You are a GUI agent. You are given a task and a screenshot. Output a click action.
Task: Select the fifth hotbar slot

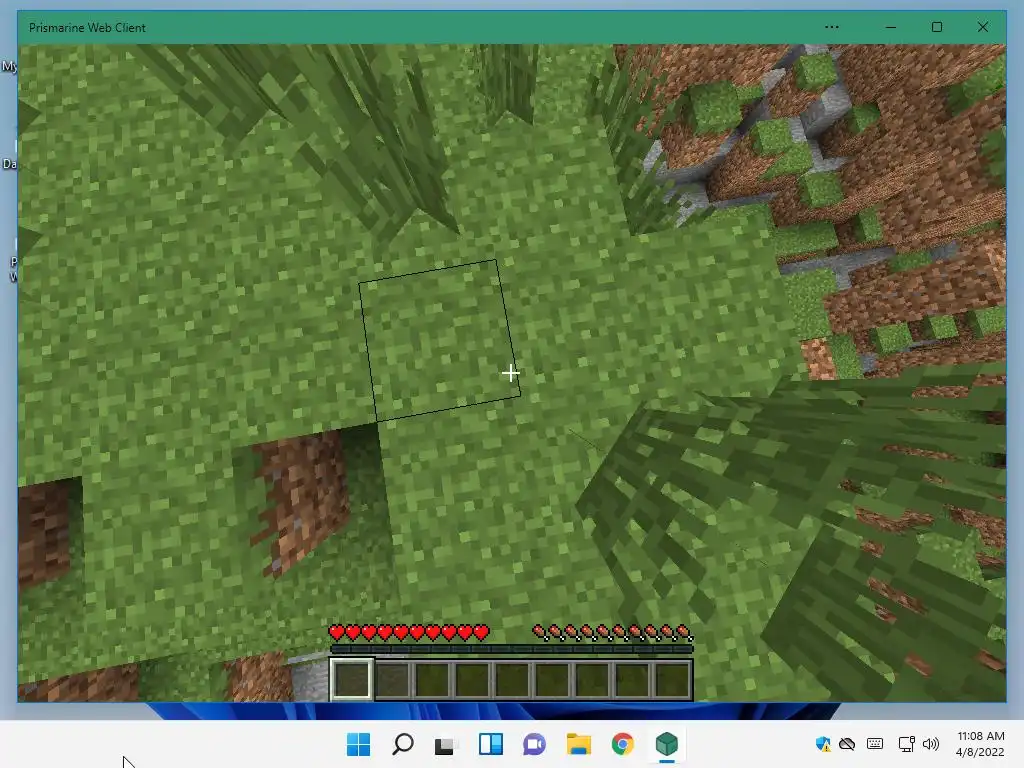click(x=512, y=679)
